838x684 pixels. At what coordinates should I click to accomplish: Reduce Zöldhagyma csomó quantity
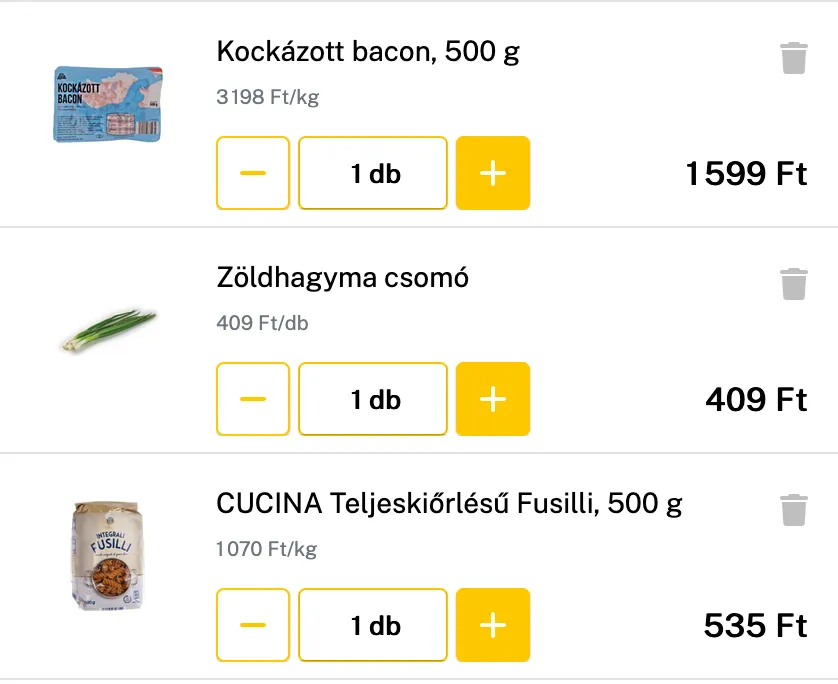pyautogui.click(x=253, y=399)
